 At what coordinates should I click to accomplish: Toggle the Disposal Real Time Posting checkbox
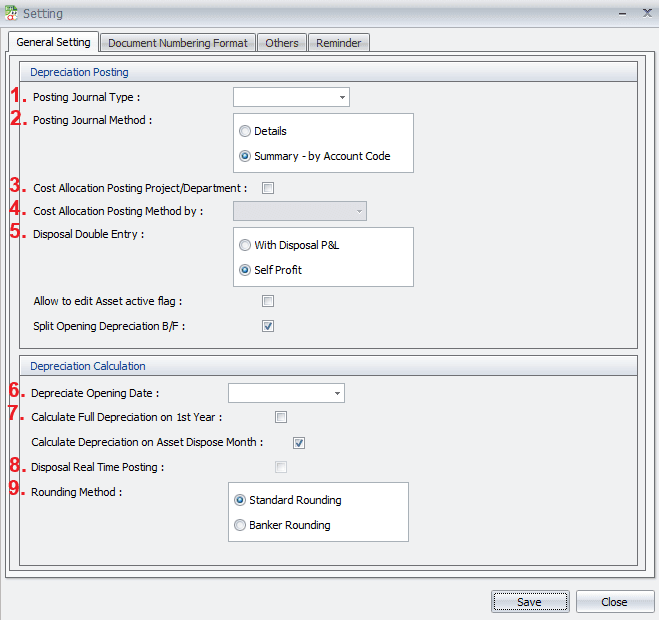coord(281,467)
